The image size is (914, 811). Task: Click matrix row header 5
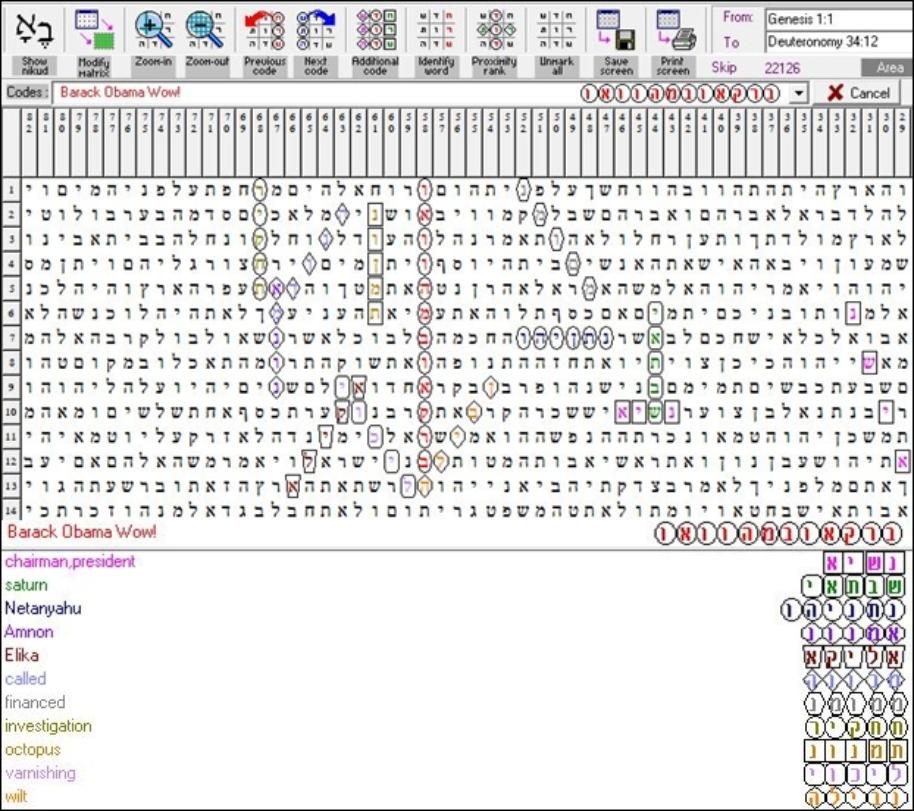(x=11, y=288)
